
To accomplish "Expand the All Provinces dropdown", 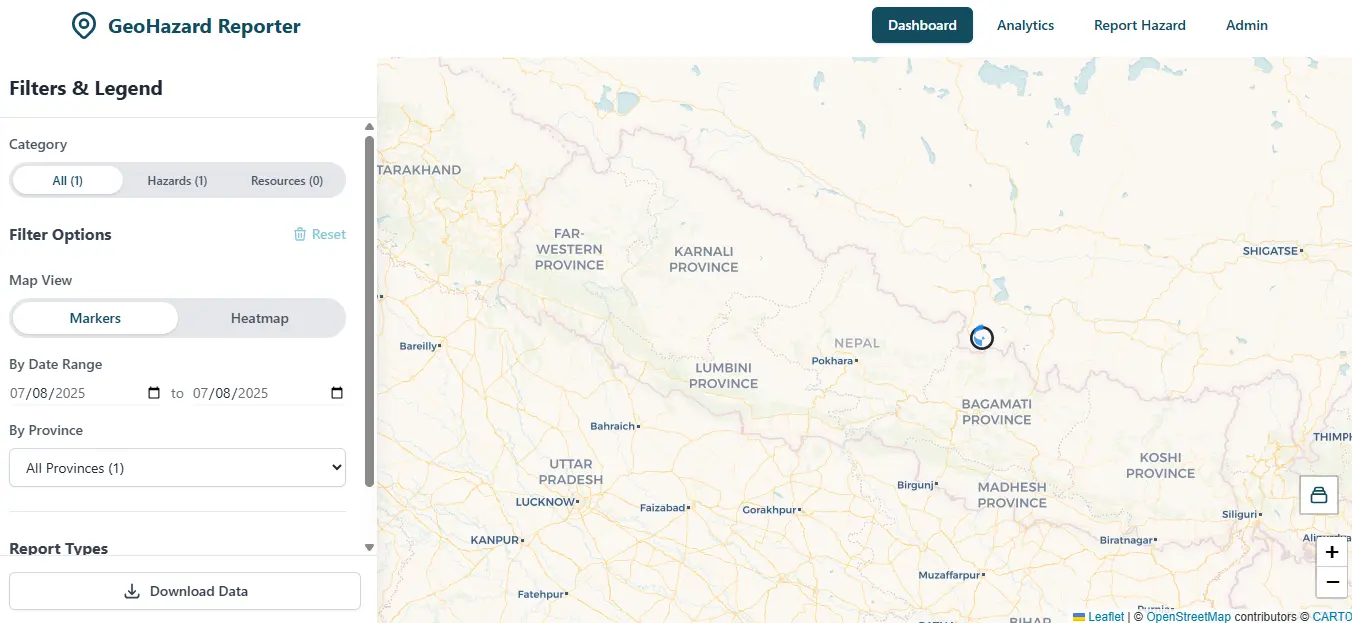I will (177, 468).
